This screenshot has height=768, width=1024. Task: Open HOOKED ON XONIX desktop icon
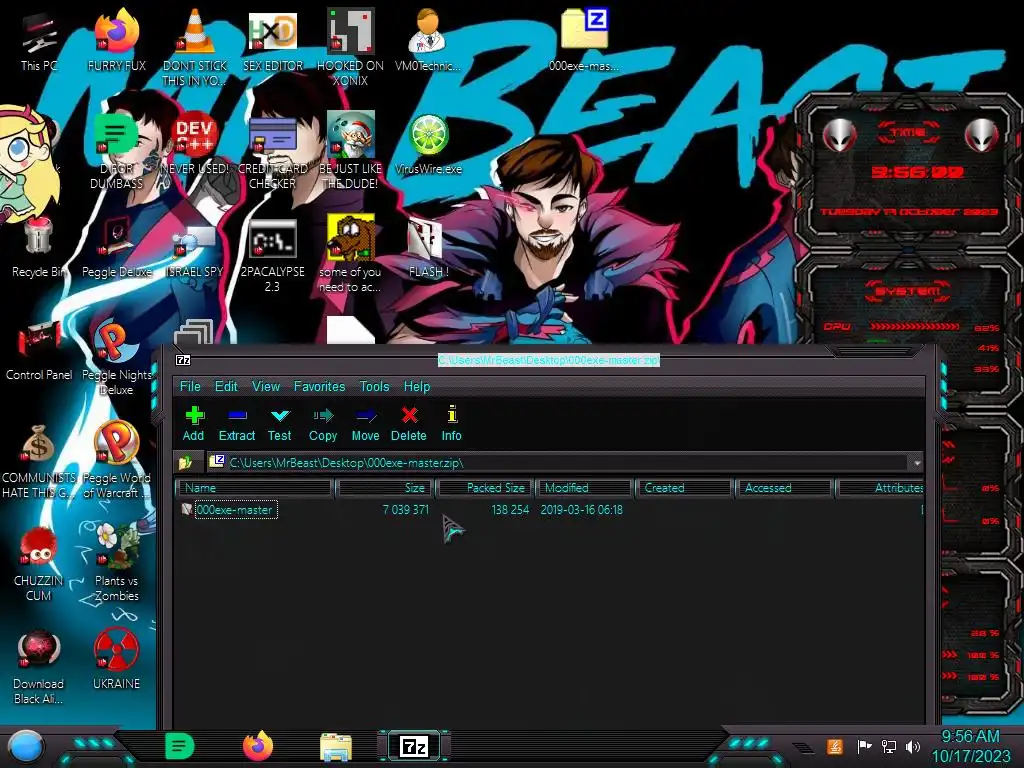pyautogui.click(x=351, y=47)
